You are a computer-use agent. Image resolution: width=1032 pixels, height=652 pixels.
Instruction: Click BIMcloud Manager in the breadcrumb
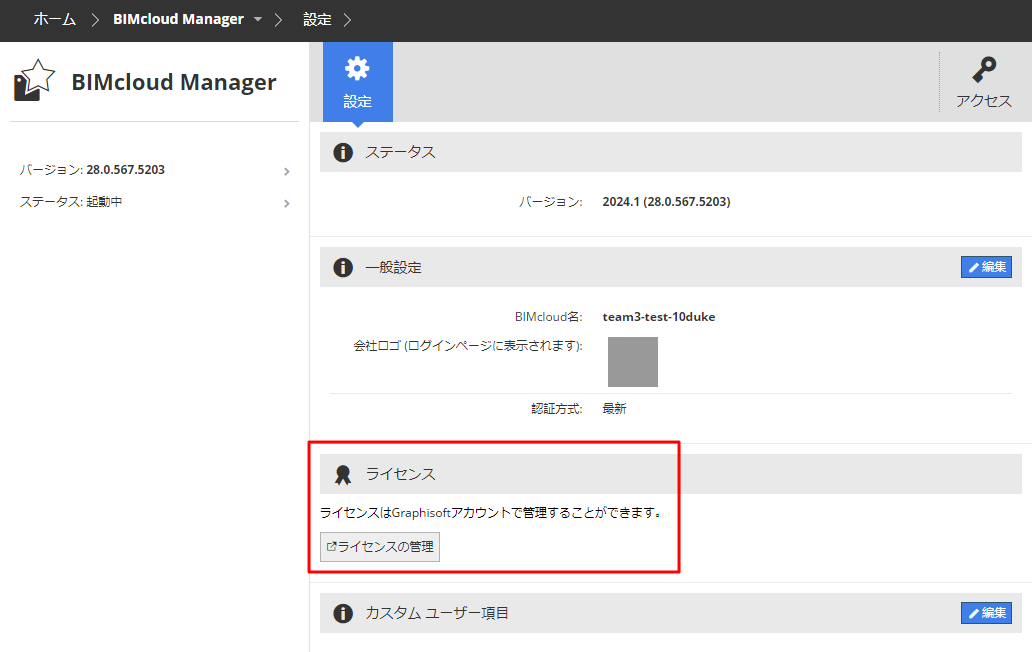click(178, 20)
